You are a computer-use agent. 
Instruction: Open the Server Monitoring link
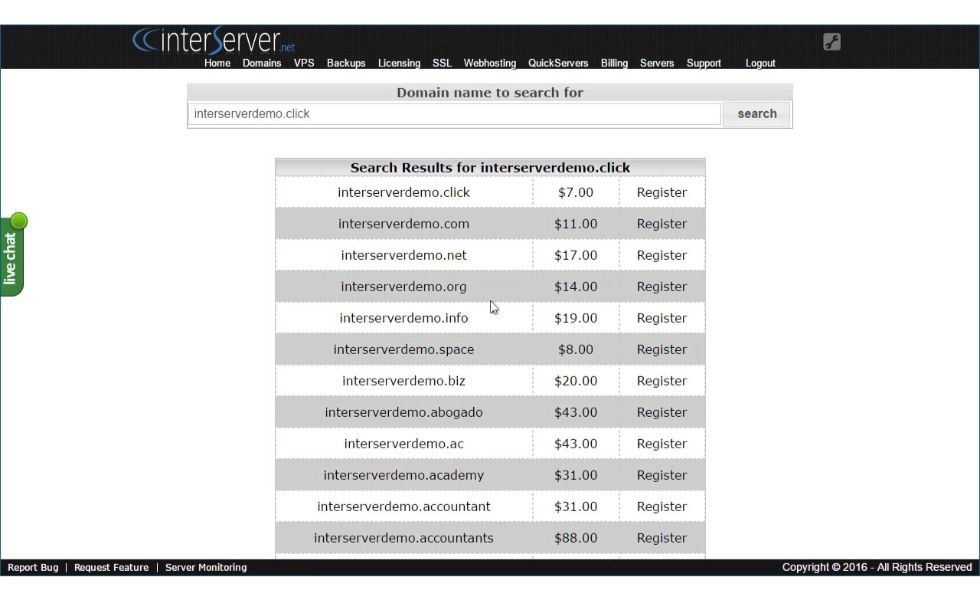click(x=206, y=568)
